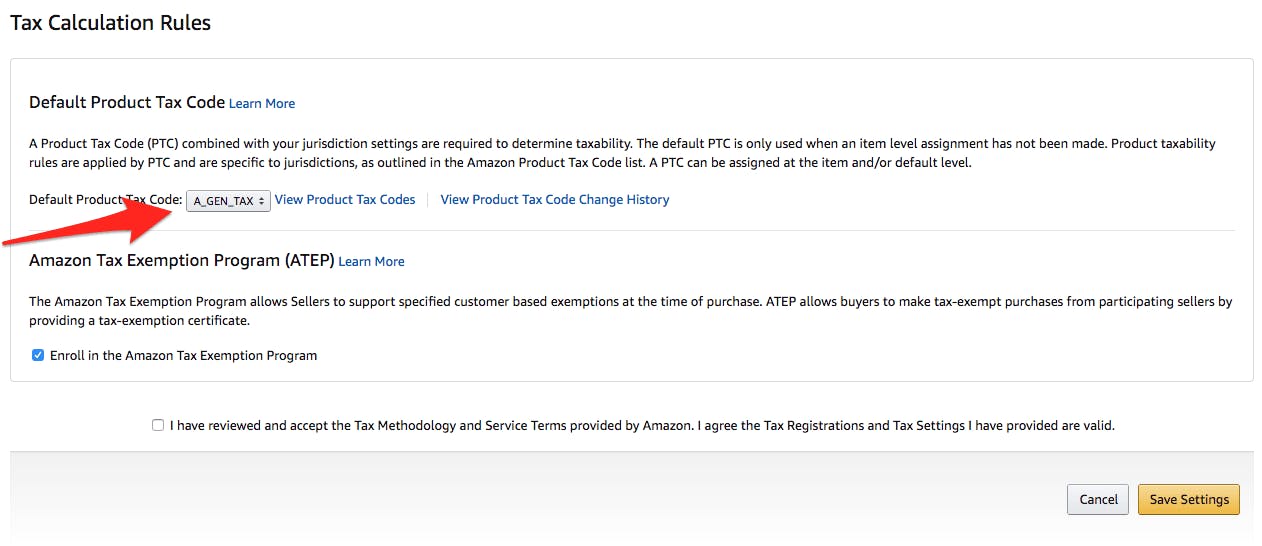Tick the Tax Methodology acceptance checkbox
Image resolution: width=1262 pixels, height=546 pixels.
[158, 425]
